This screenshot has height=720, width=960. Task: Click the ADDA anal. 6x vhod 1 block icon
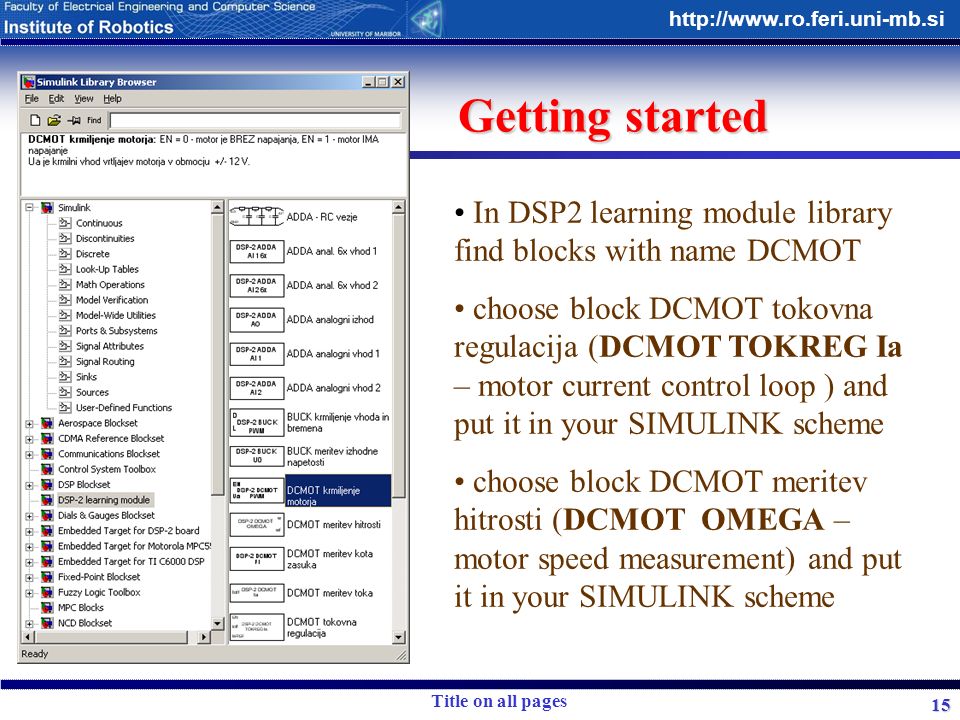(257, 251)
